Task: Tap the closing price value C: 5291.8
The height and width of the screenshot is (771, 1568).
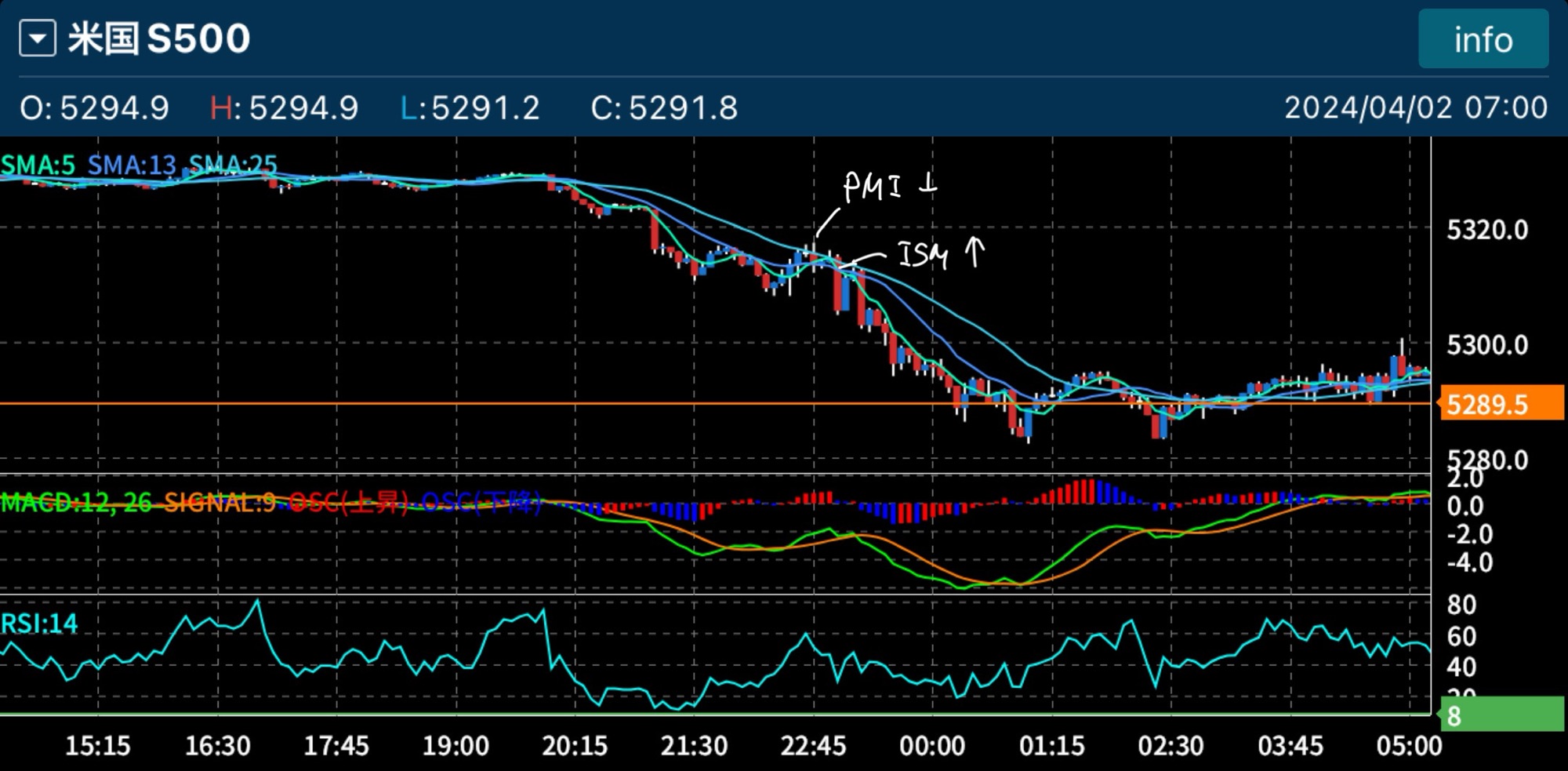Action: (664, 107)
